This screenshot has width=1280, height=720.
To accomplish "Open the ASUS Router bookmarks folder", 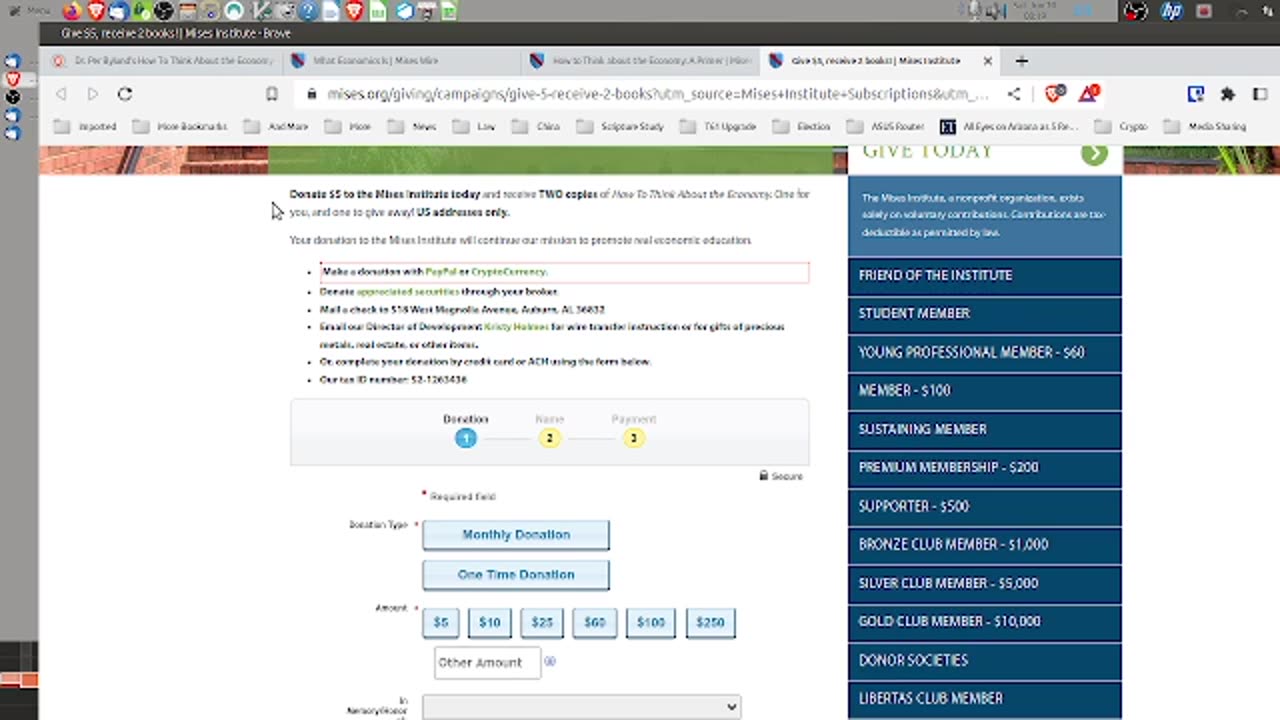I will 886,127.
